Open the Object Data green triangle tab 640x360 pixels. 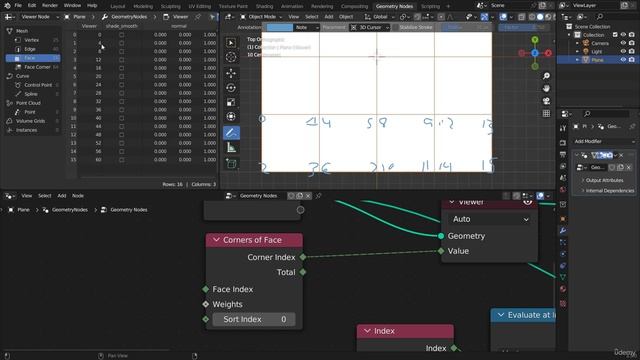pos(563,277)
